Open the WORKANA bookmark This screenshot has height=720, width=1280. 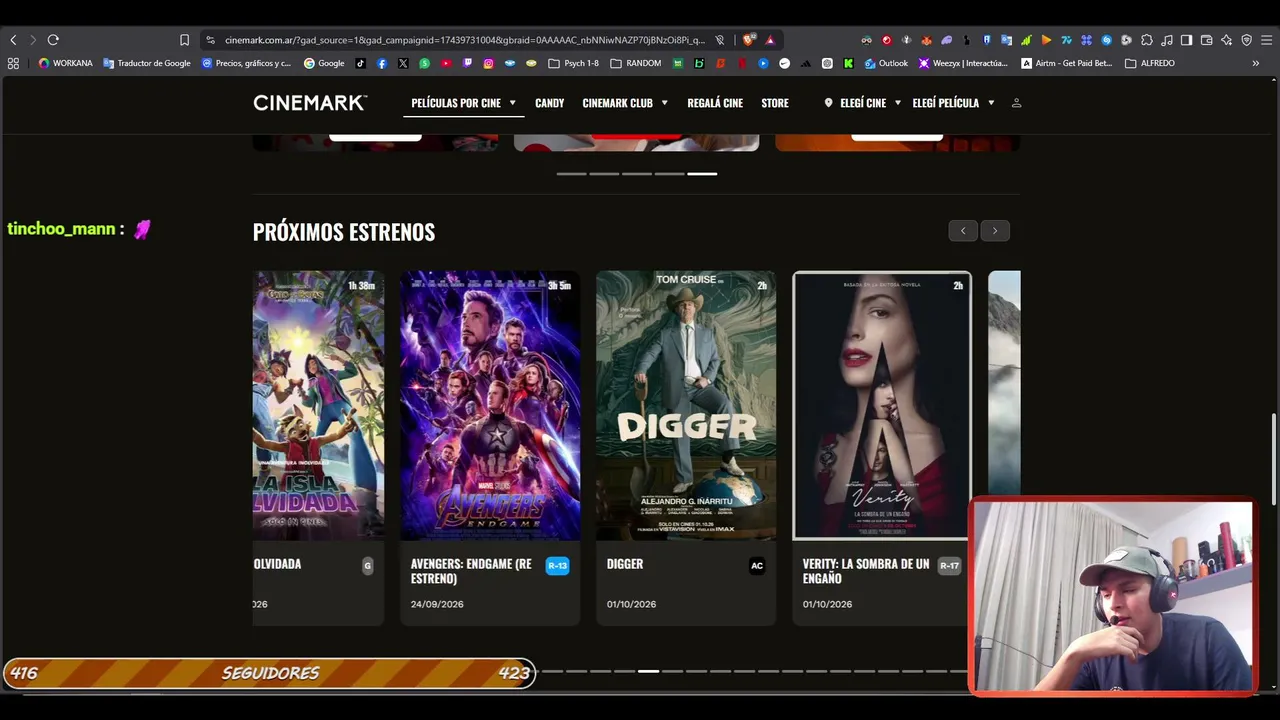point(66,63)
